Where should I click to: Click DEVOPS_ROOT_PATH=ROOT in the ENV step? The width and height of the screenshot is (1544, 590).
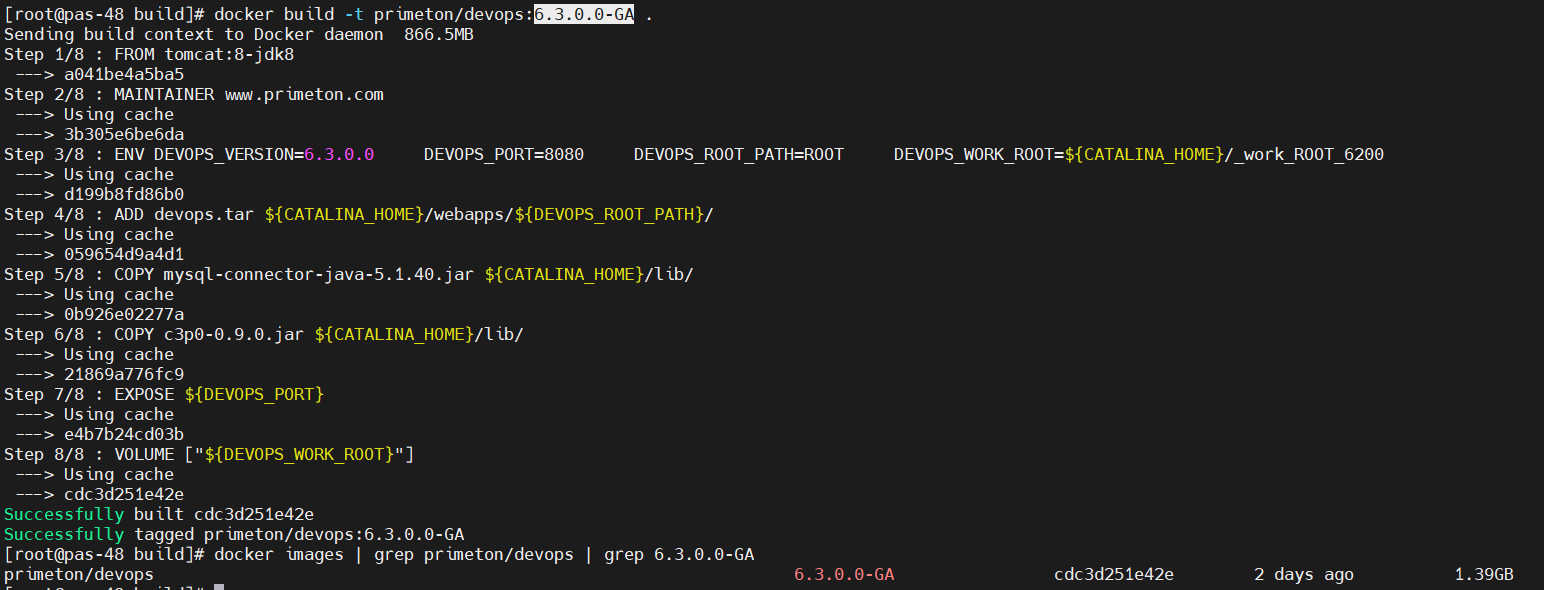(739, 154)
